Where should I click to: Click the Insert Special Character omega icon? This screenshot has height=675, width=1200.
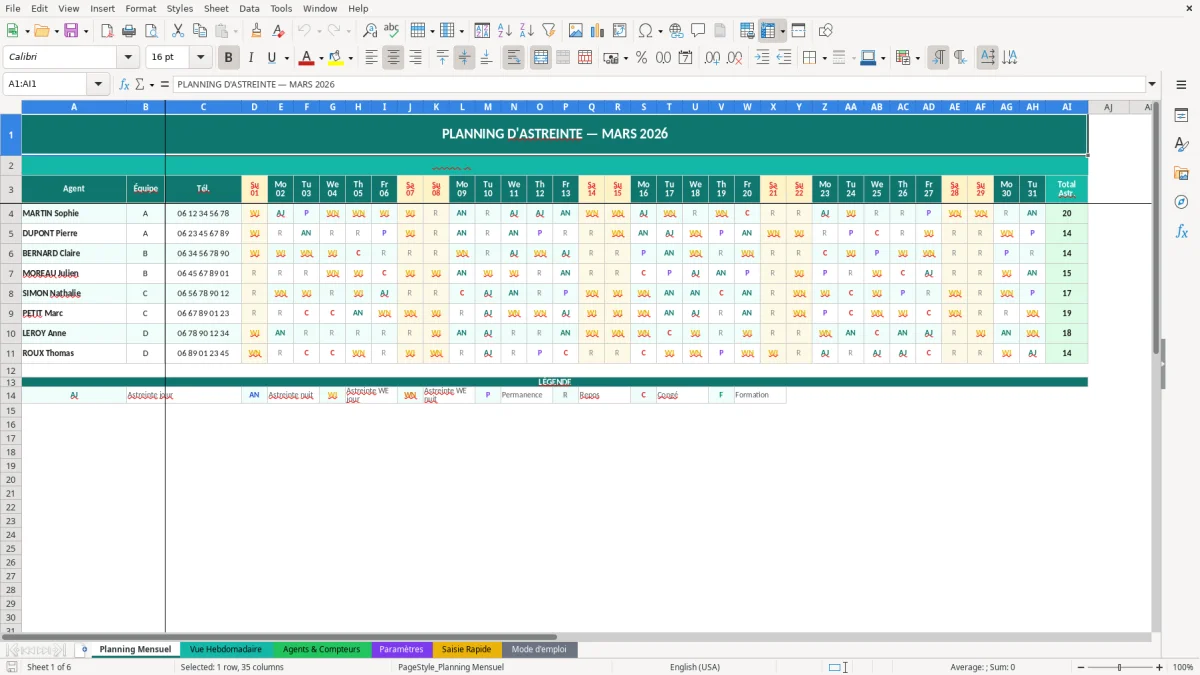pos(645,31)
